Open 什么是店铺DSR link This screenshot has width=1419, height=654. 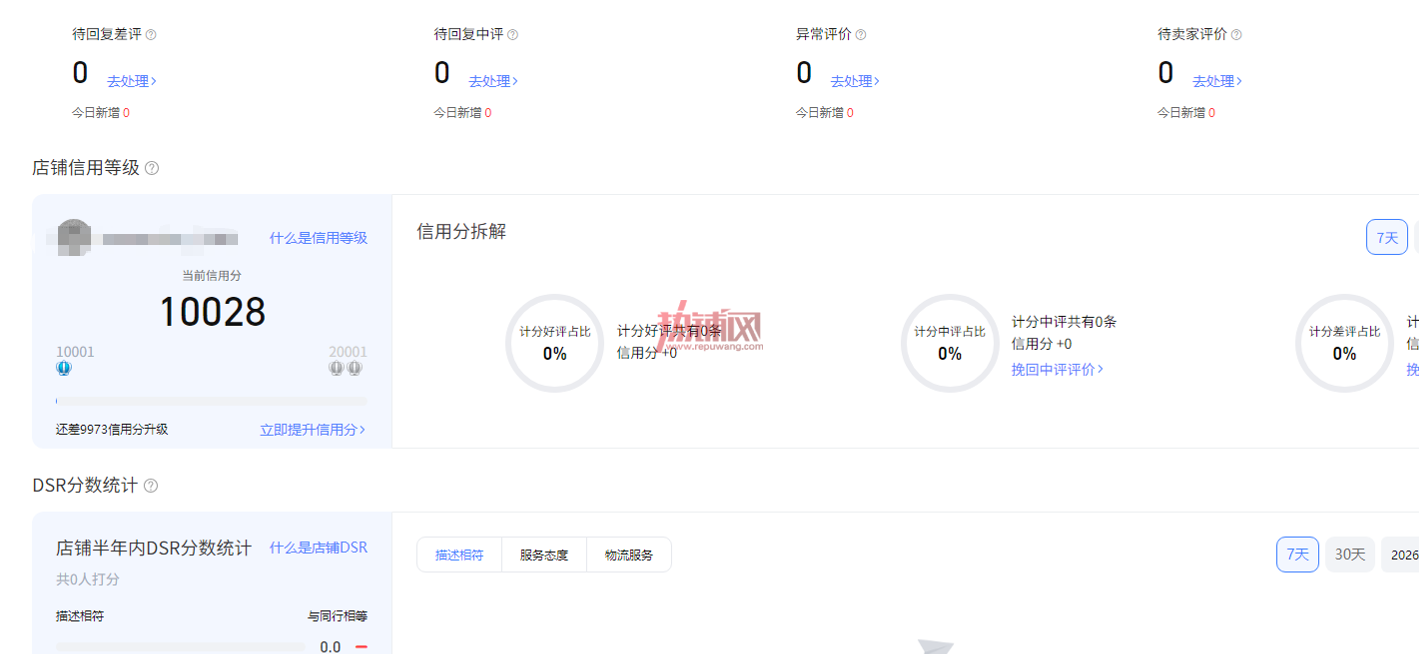coord(318,547)
